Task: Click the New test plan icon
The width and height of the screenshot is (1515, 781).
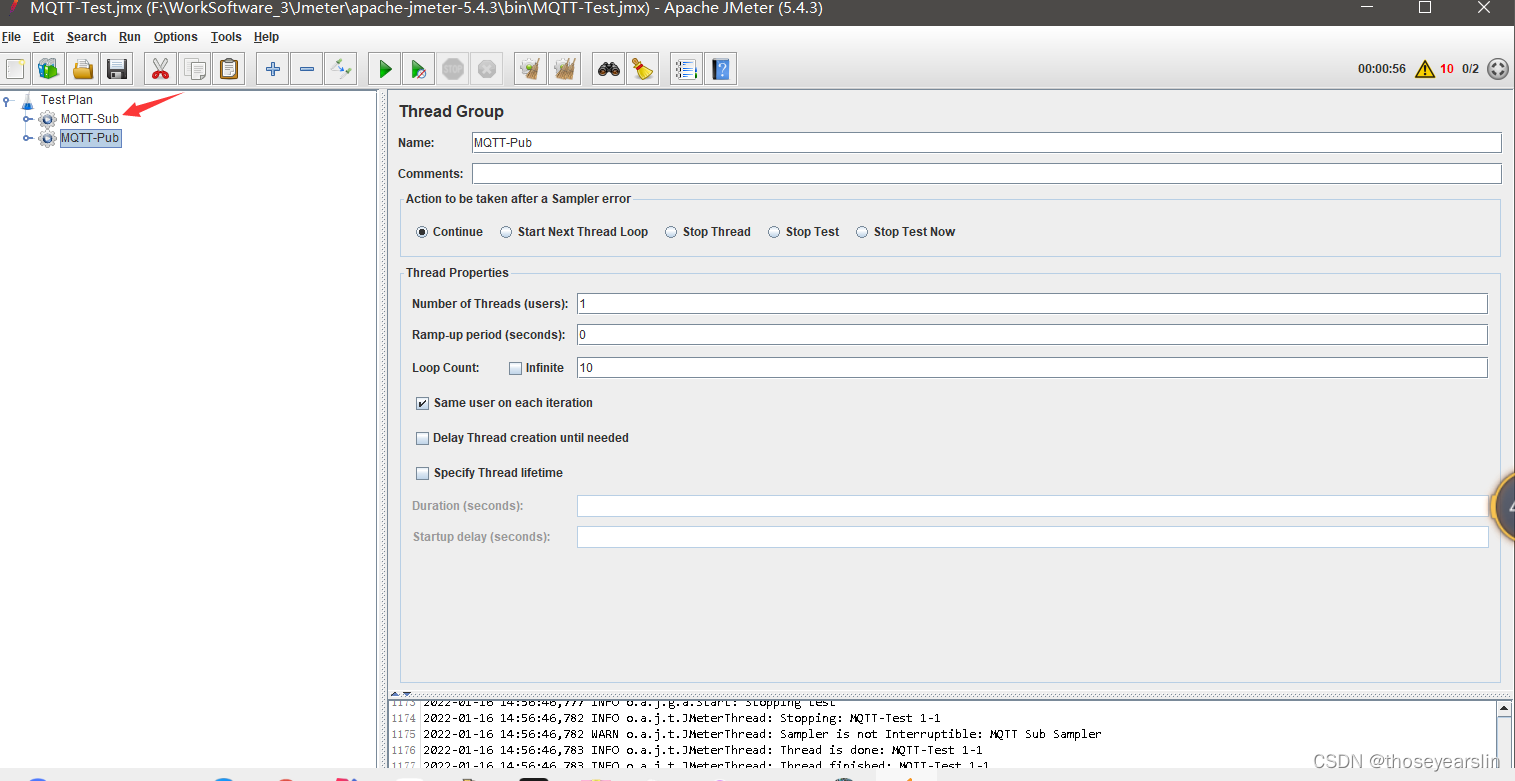Action: 16,69
